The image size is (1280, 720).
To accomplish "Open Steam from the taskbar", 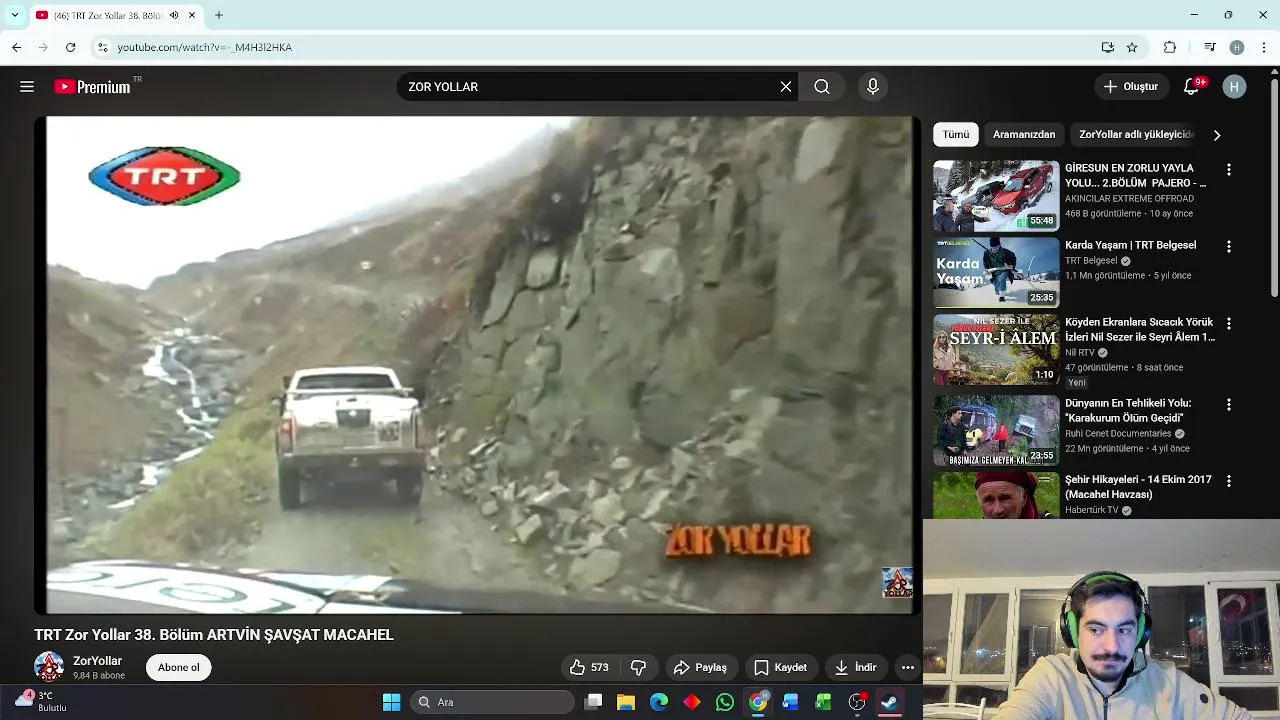I will click(x=889, y=702).
